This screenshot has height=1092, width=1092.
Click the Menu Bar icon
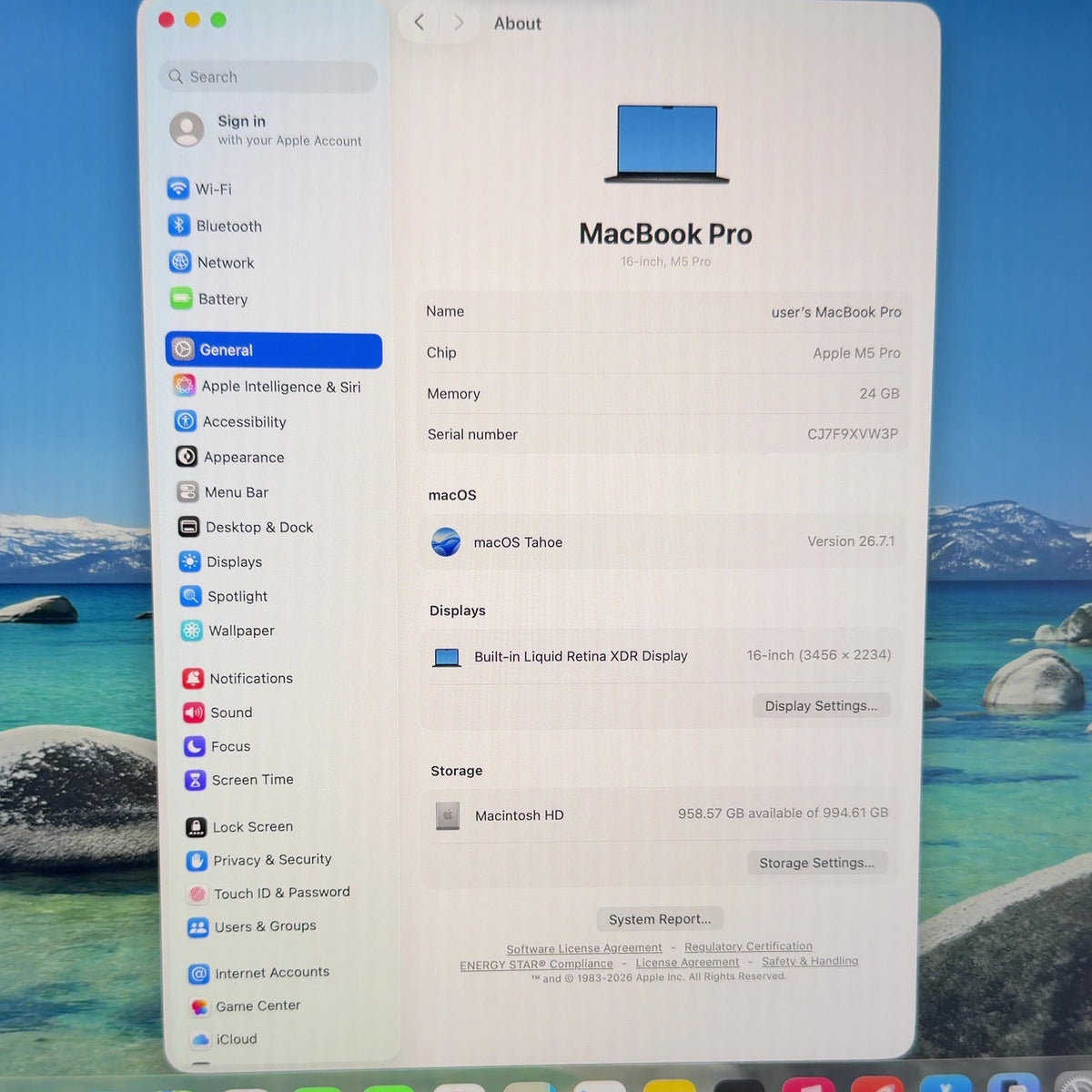pos(187,492)
